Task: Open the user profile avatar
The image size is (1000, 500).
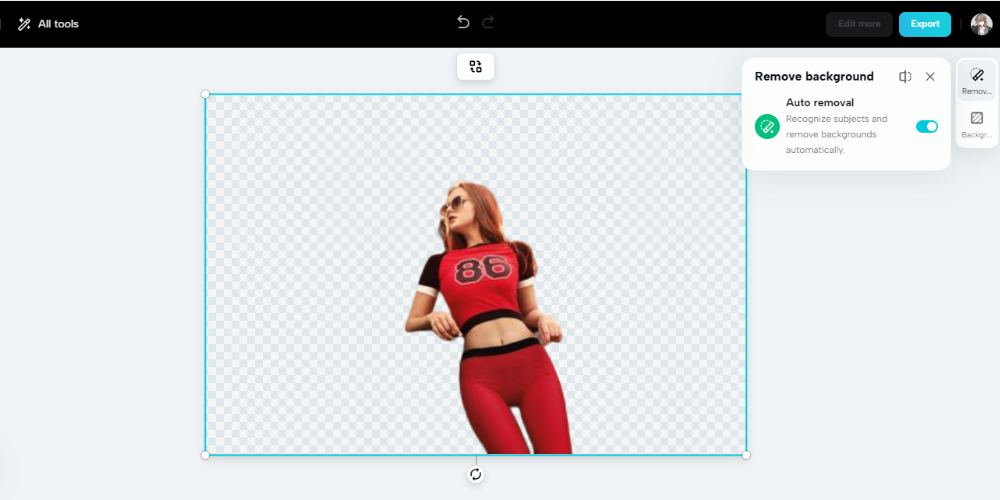Action: click(x=981, y=24)
